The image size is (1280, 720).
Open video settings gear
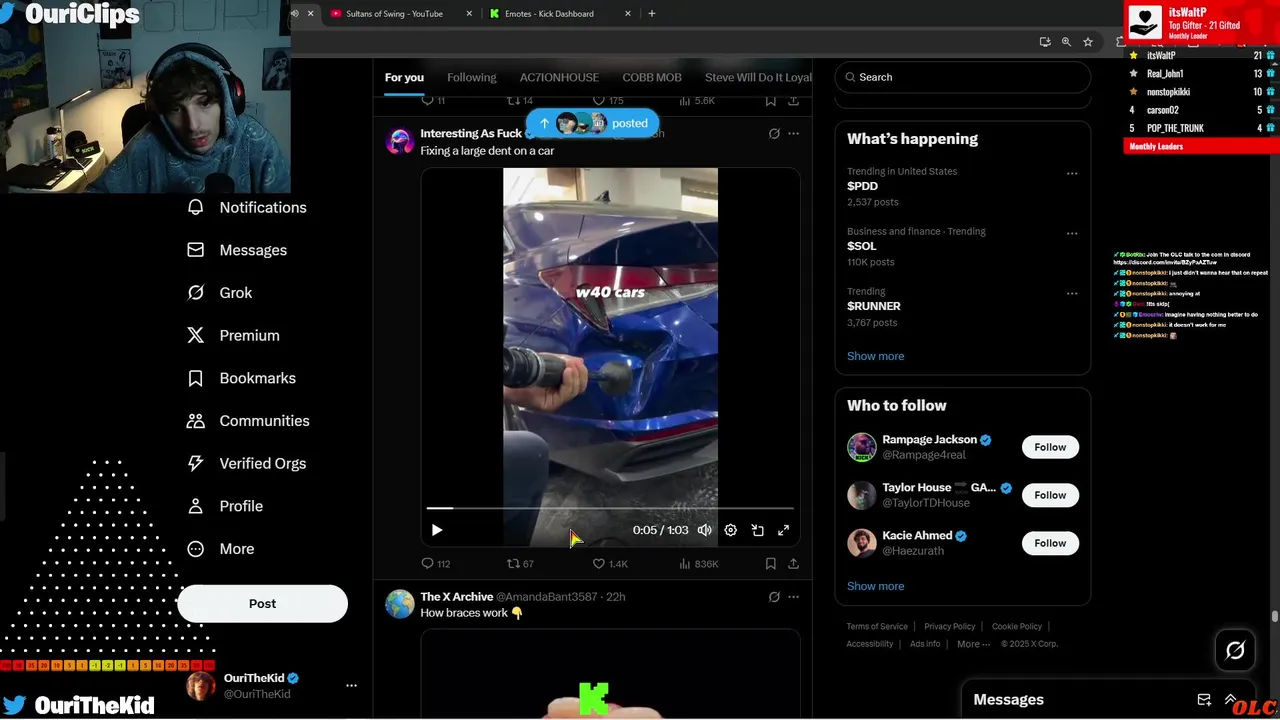[731, 530]
